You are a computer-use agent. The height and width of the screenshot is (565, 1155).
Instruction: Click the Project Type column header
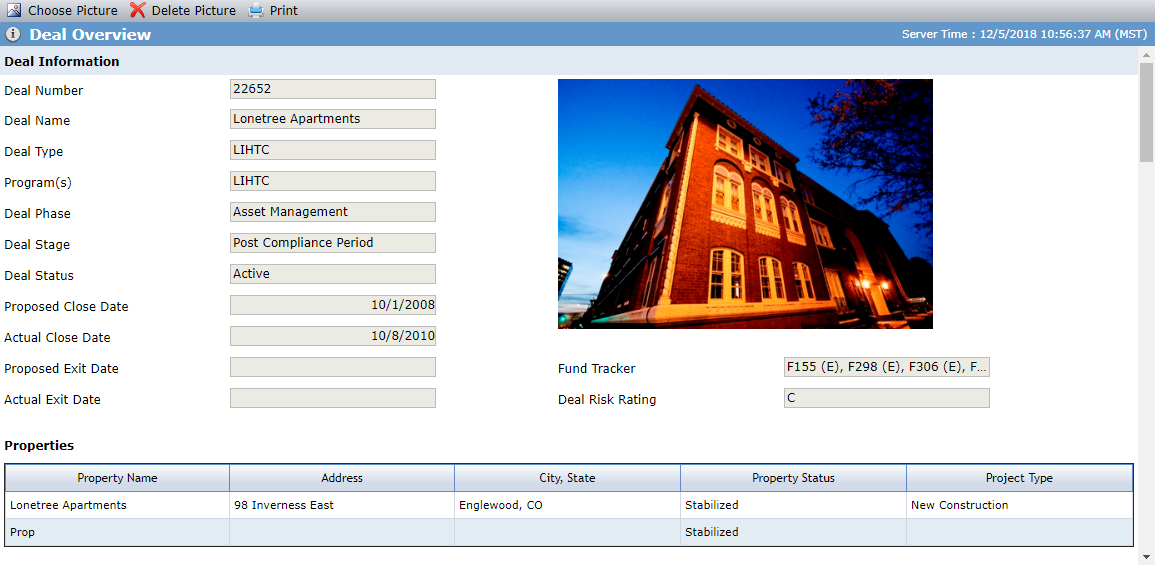[1019, 478]
